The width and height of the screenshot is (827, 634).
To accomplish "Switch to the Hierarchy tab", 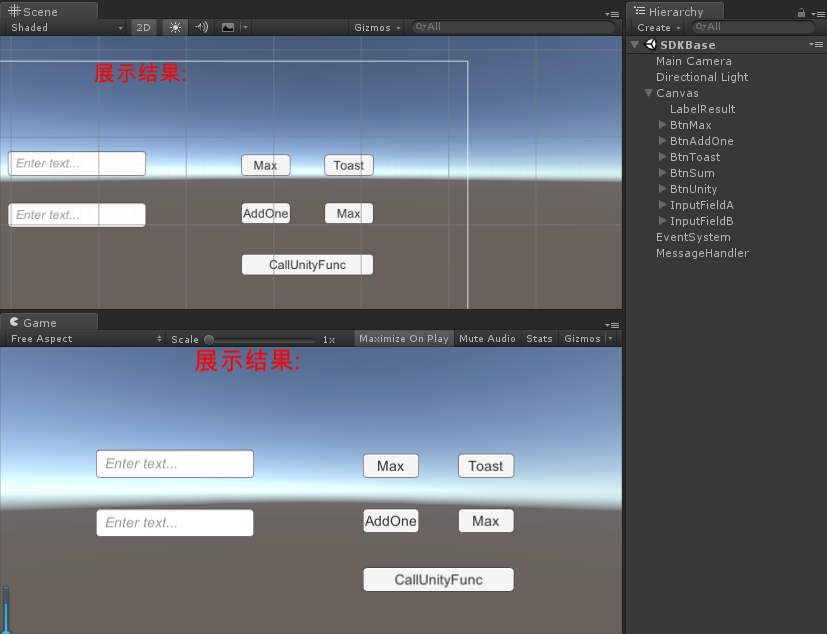I will pos(675,12).
